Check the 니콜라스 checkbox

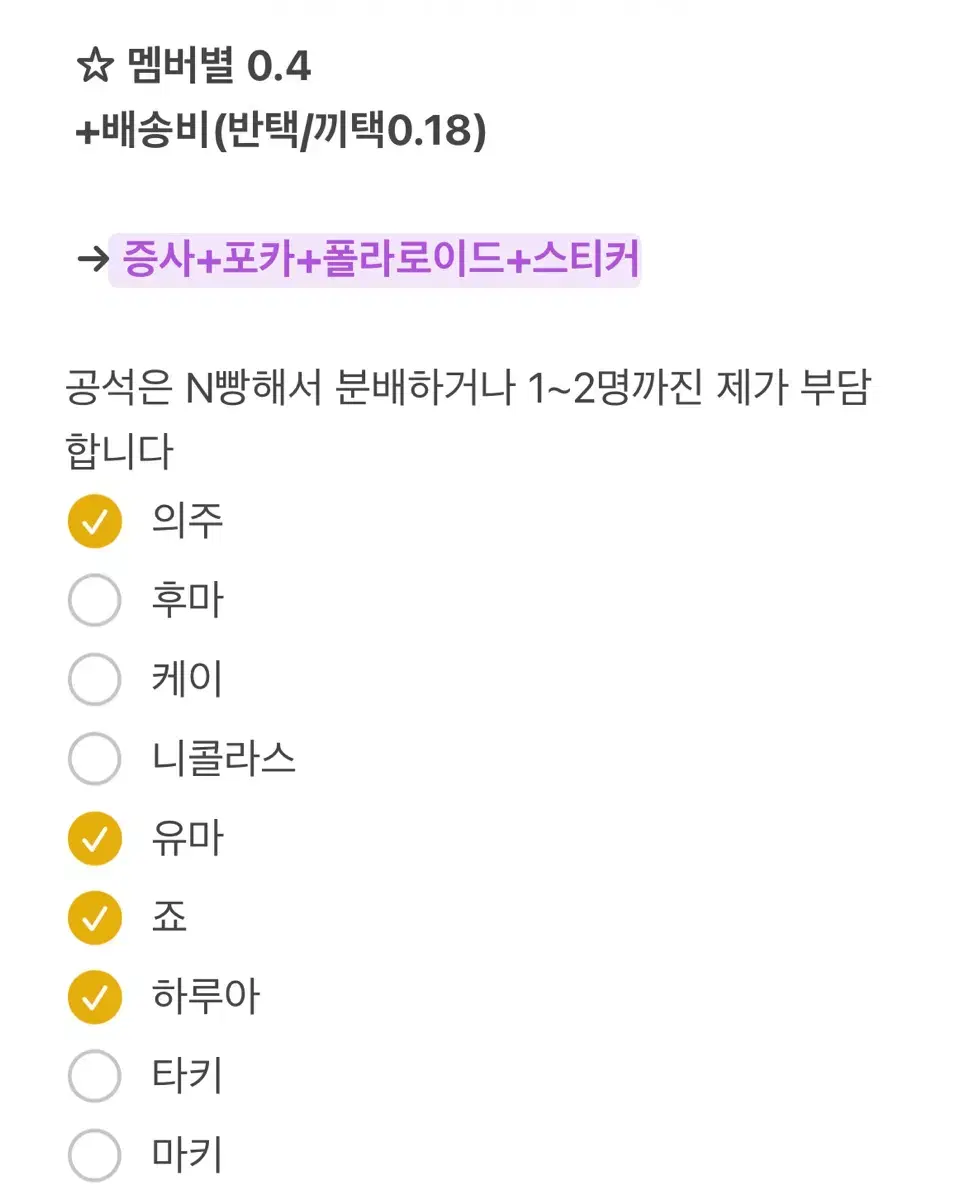(x=94, y=759)
